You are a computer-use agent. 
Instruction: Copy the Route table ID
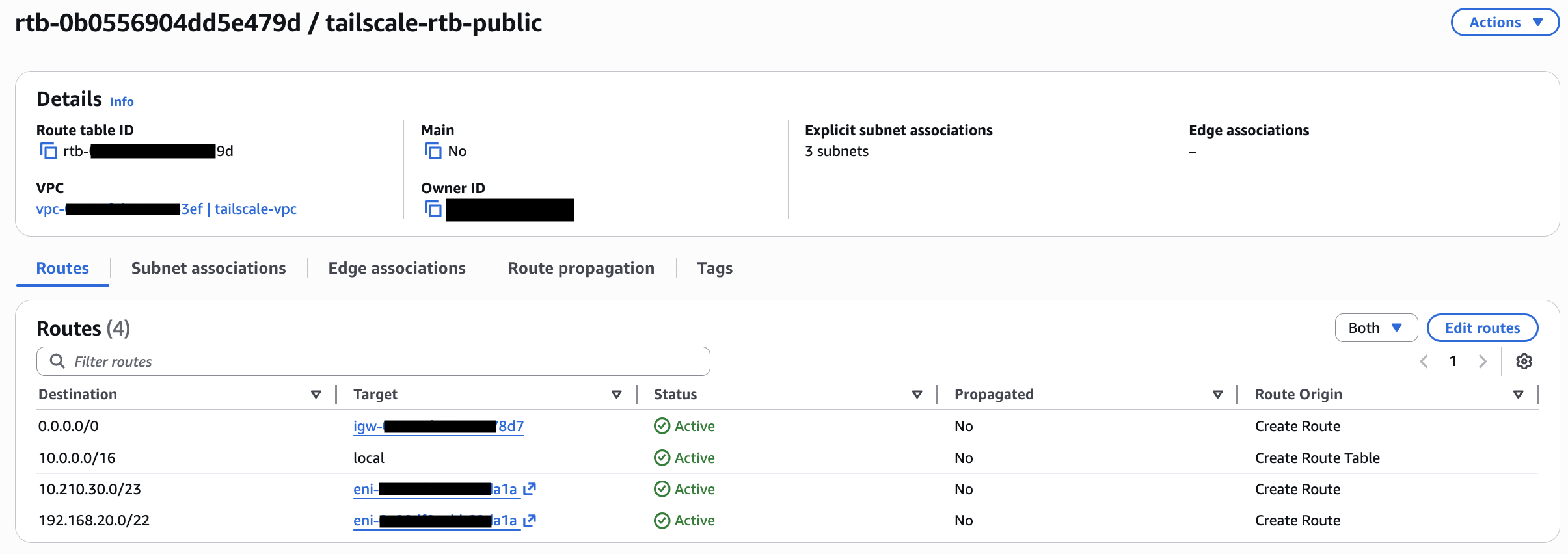pyautogui.click(x=48, y=151)
